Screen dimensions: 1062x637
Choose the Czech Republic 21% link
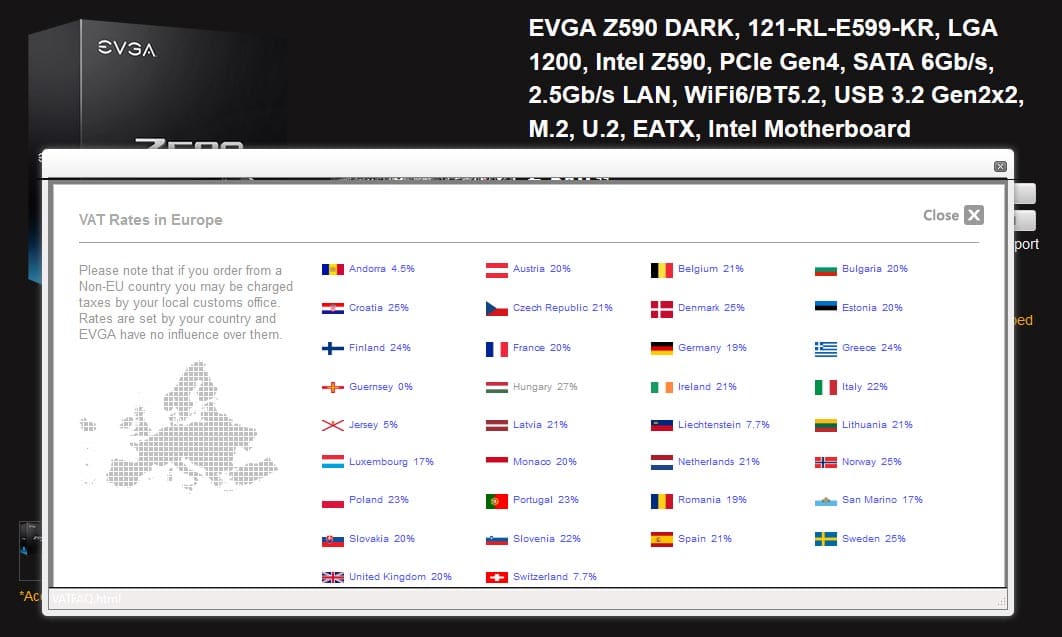click(x=562, y=307)
